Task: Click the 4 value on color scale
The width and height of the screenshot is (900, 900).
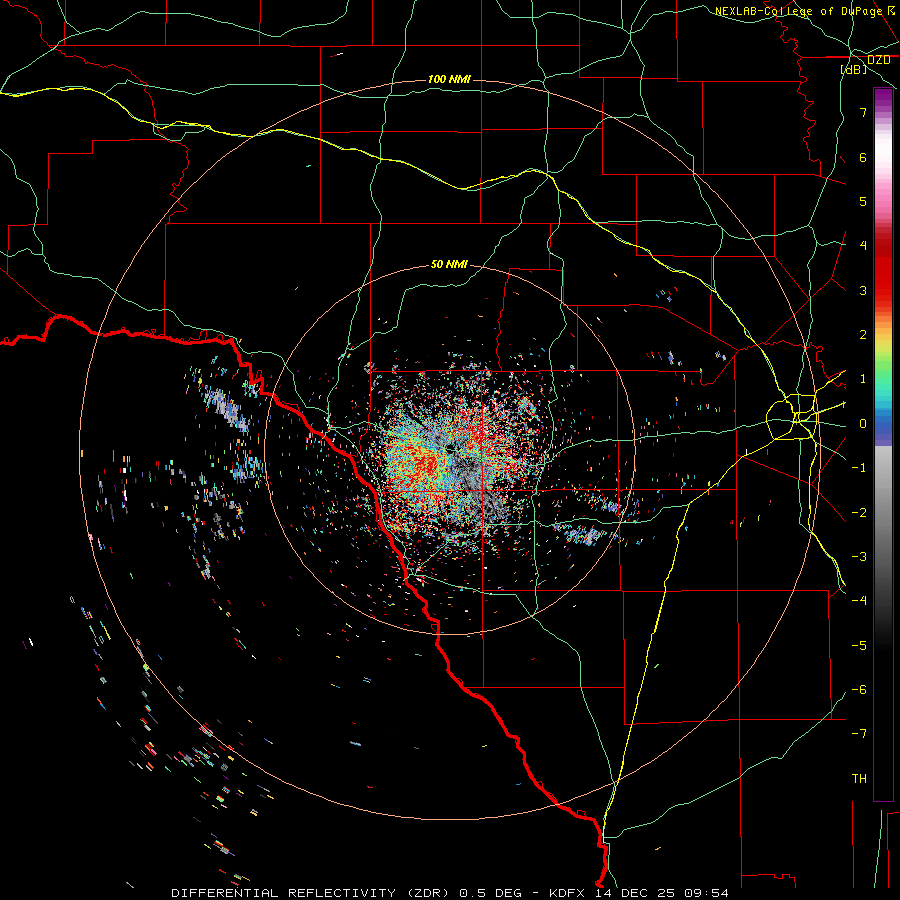Action: click(863, 246)
